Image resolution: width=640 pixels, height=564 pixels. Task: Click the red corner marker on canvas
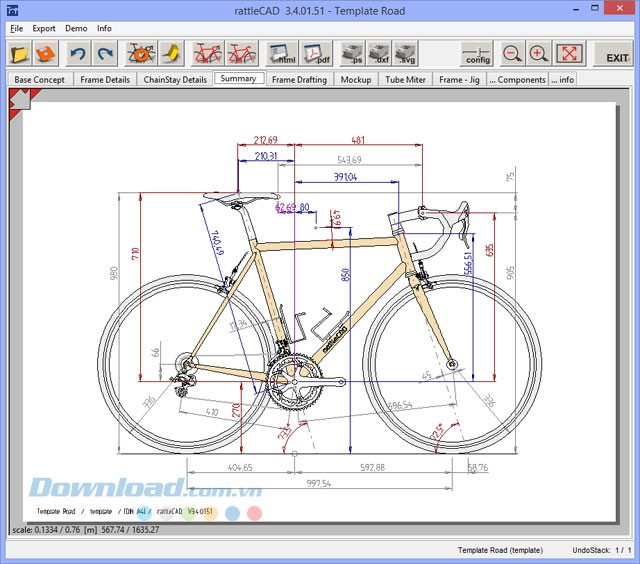21,98
